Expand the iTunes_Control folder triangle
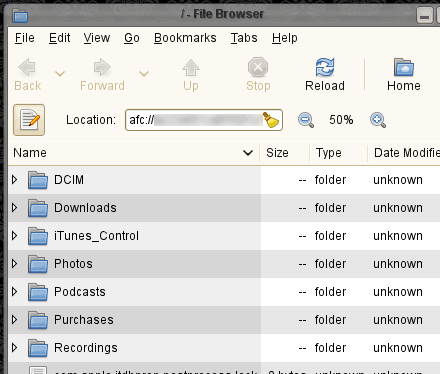440x374 pixels. pos(14,236)
